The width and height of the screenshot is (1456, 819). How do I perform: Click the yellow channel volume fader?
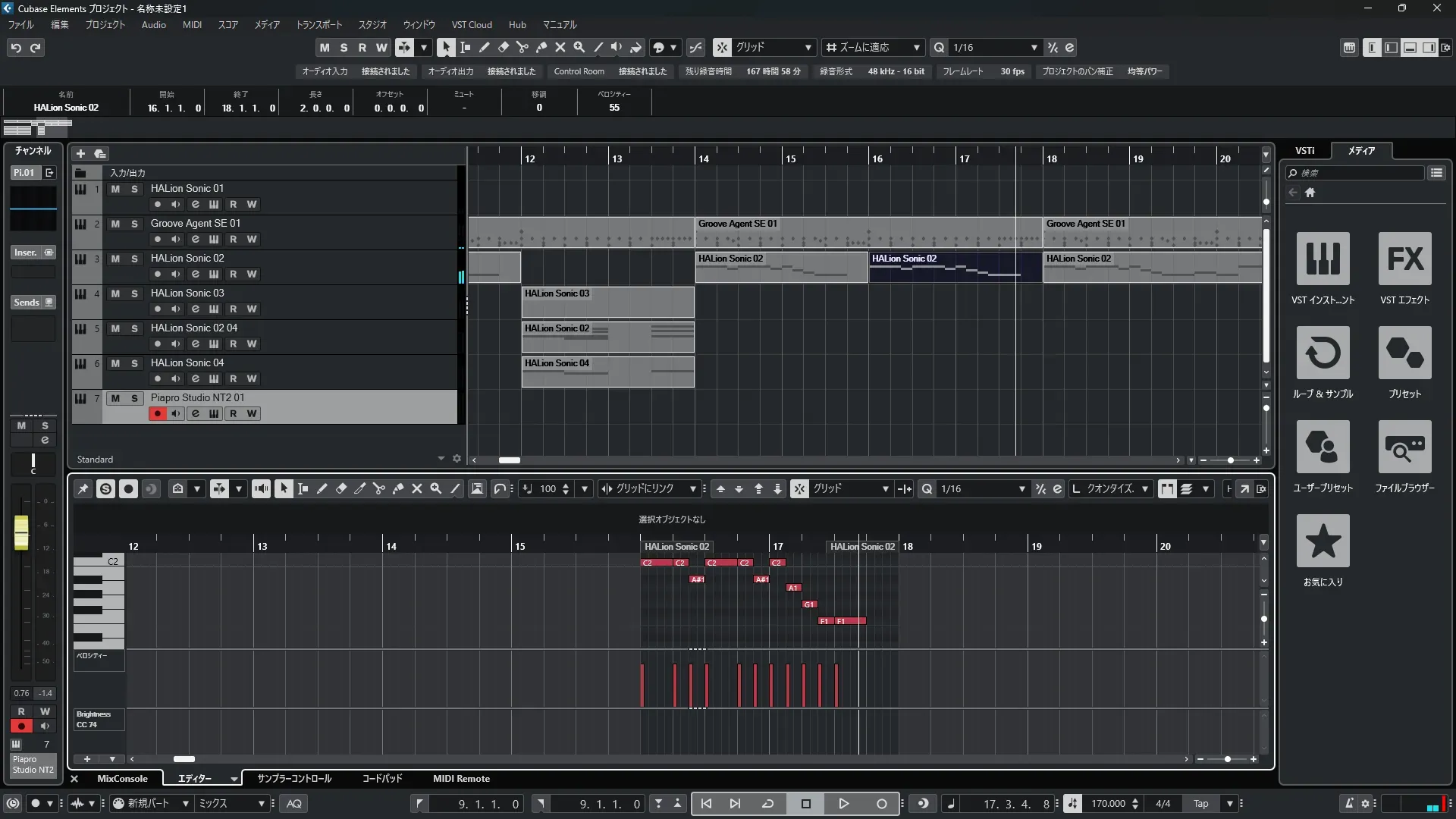[21, 531]
